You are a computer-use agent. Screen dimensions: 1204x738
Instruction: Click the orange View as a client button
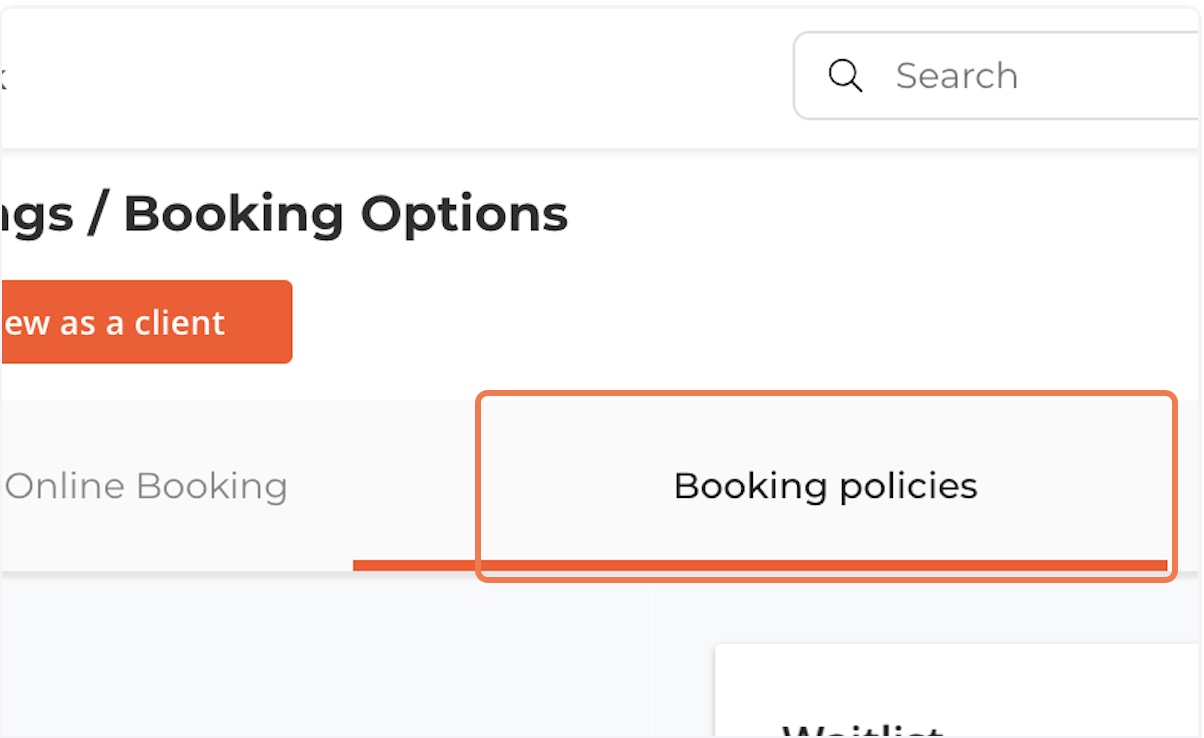pyautogui.click(x=146, y=322)
